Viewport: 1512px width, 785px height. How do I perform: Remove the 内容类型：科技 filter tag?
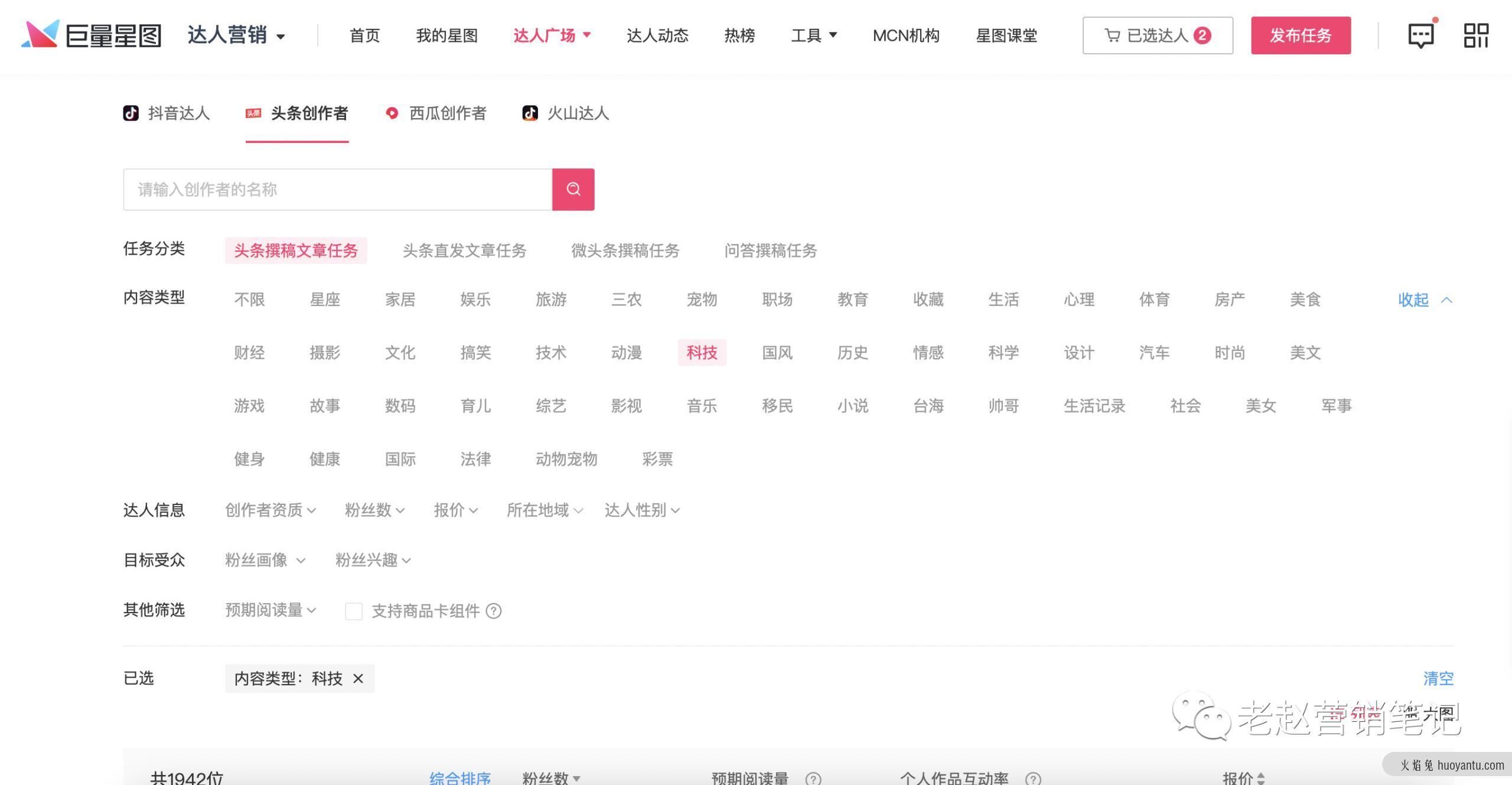tap(358, 678)
